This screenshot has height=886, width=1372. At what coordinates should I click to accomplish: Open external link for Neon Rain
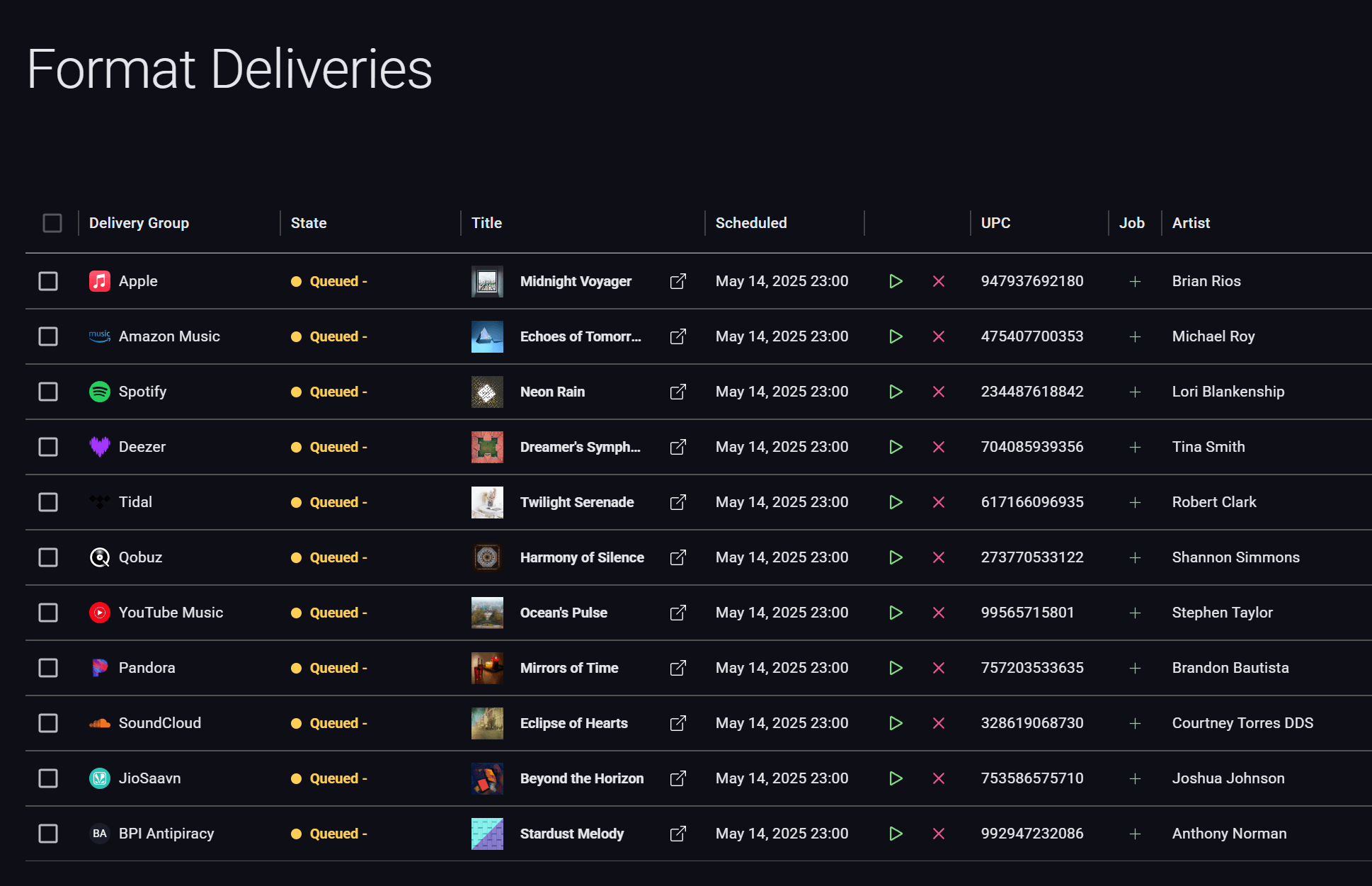click(x=678, y=392)
